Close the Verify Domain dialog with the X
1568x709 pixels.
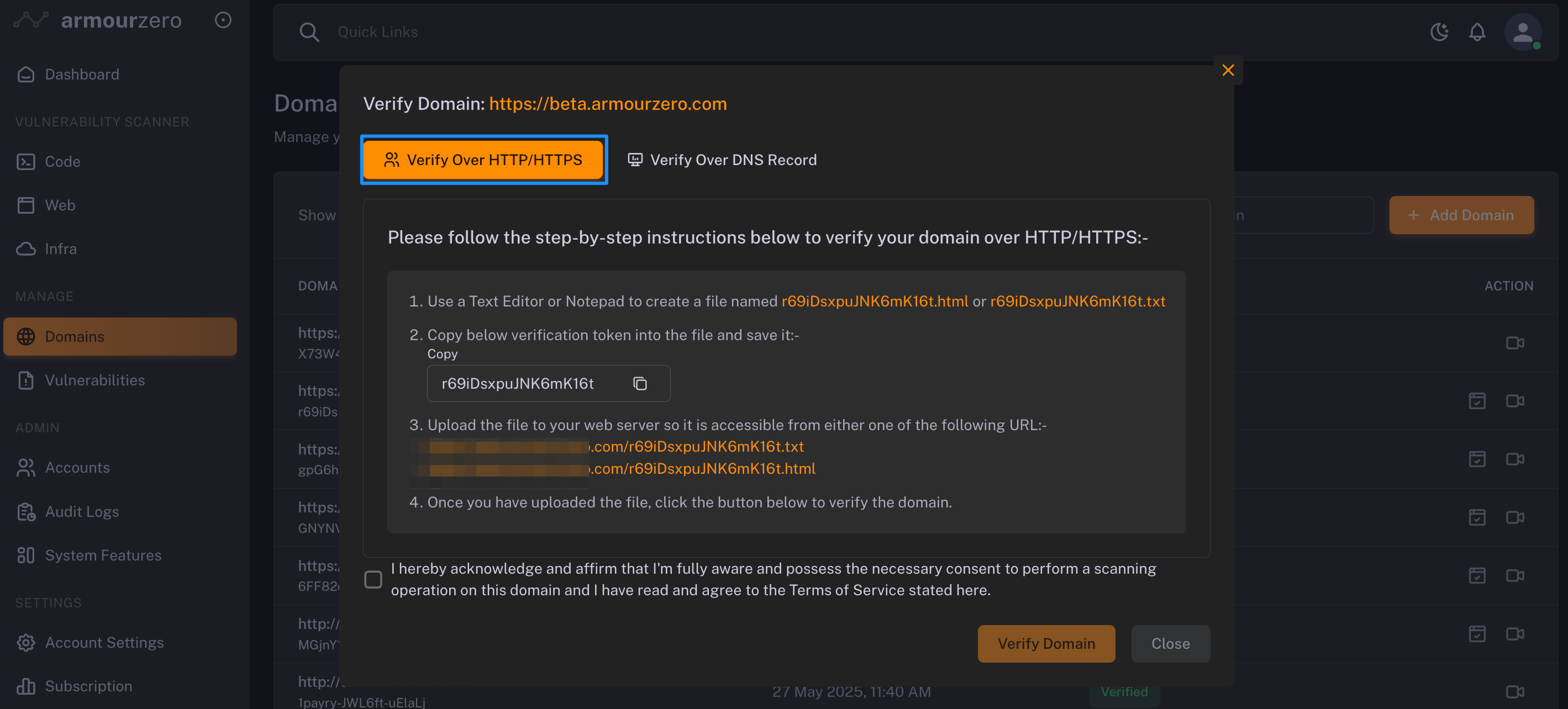point(1228,71)
